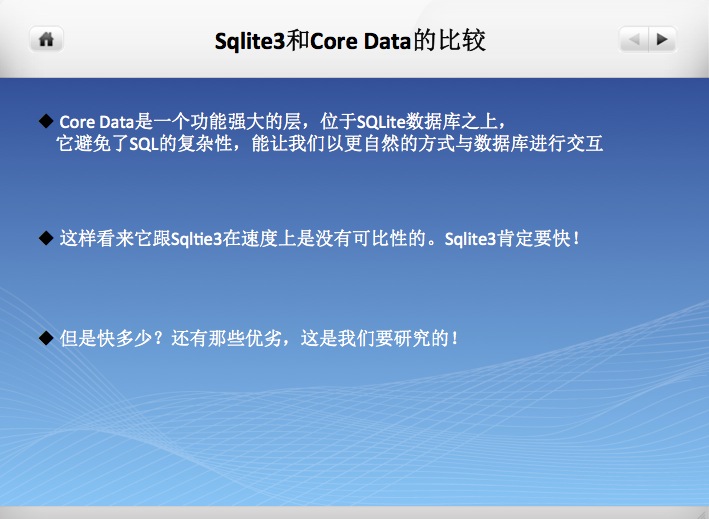Click the line '它避免了SQL的复杂性'
Image resolution: width=709 pixels, height=519 pixels.
[x=330, y=144]
